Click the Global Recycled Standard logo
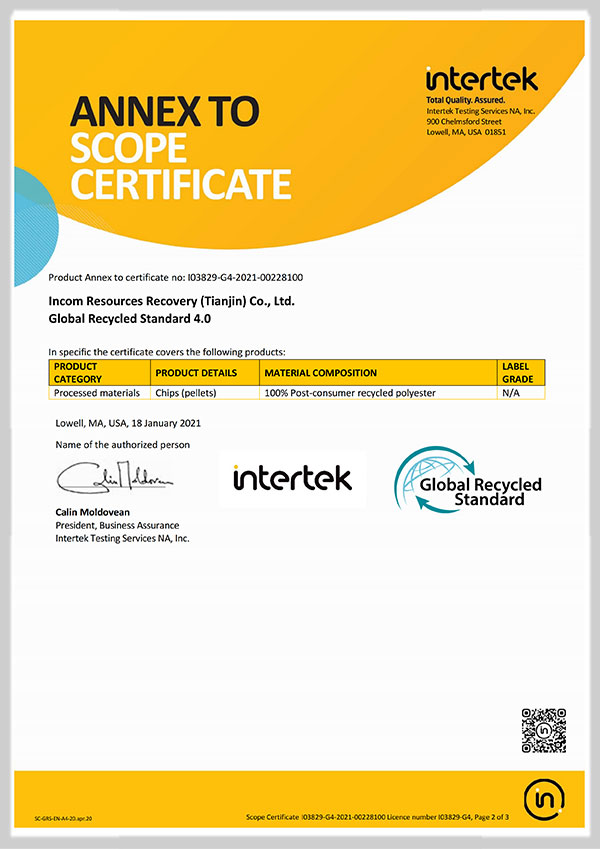The width and height of the screenshot is (600, 849). (x=468, y=479)
